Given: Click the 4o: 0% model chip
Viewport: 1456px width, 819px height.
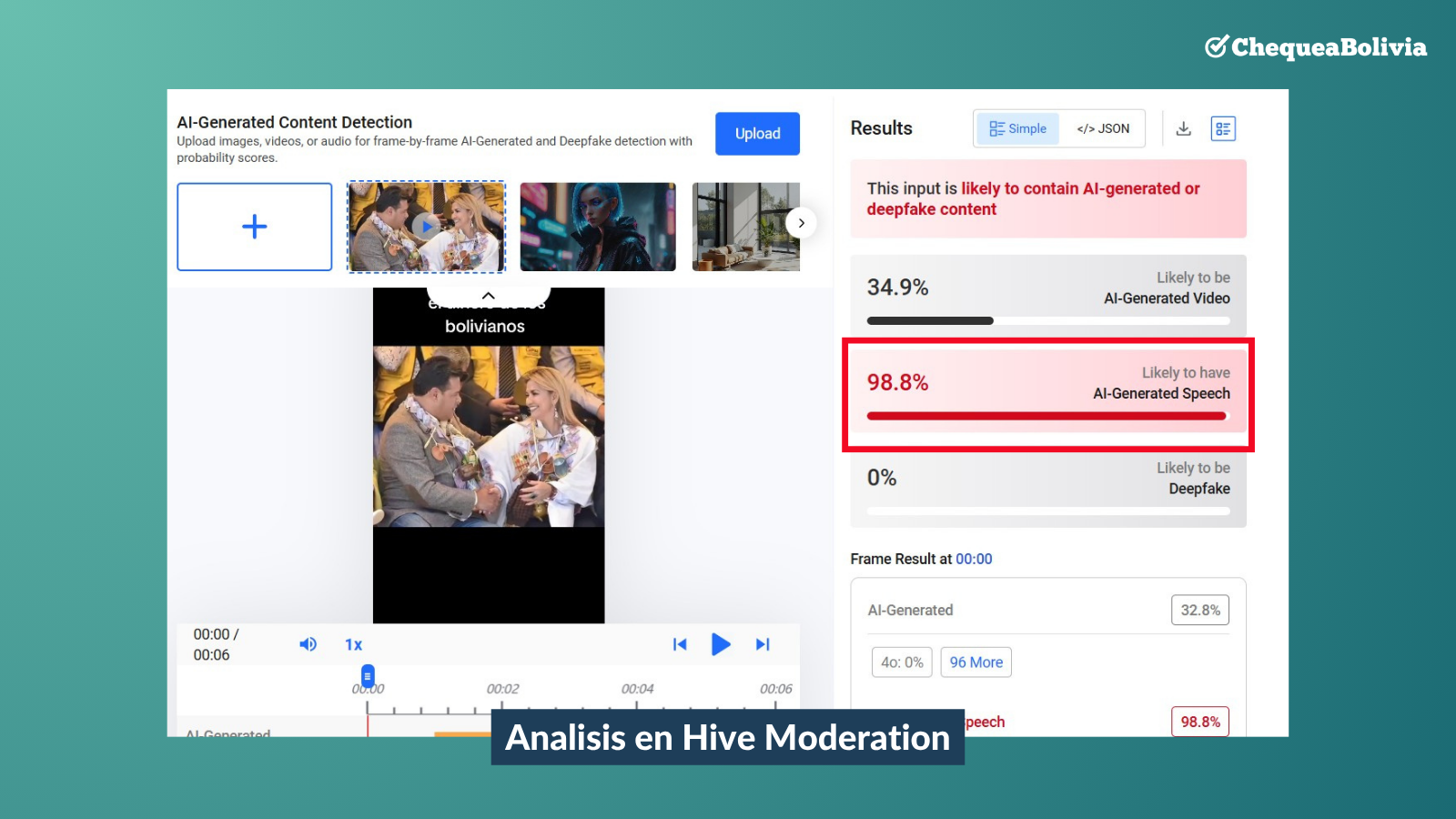Looking at the screenshot, I should click(902, 662).
